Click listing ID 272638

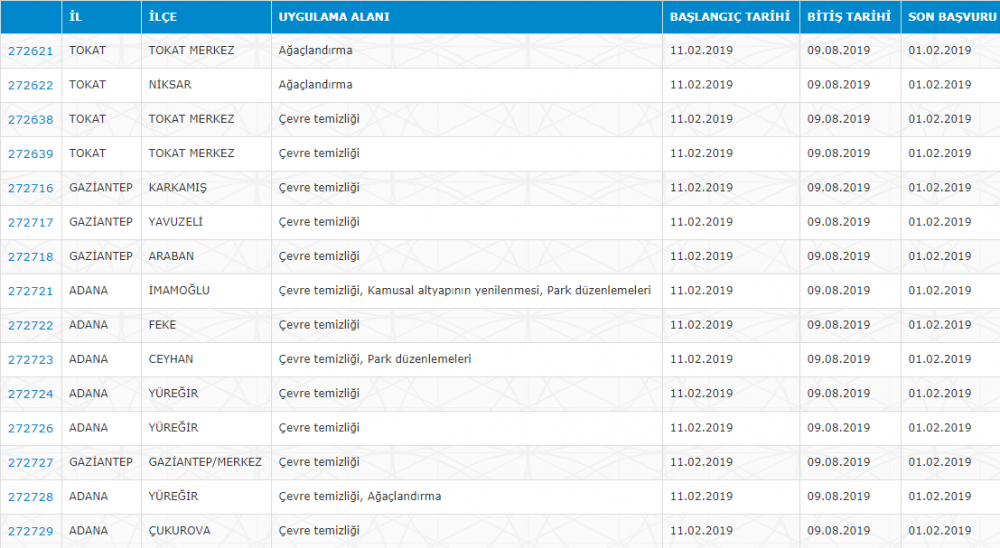pyautogui.click(x=31, y=120)
